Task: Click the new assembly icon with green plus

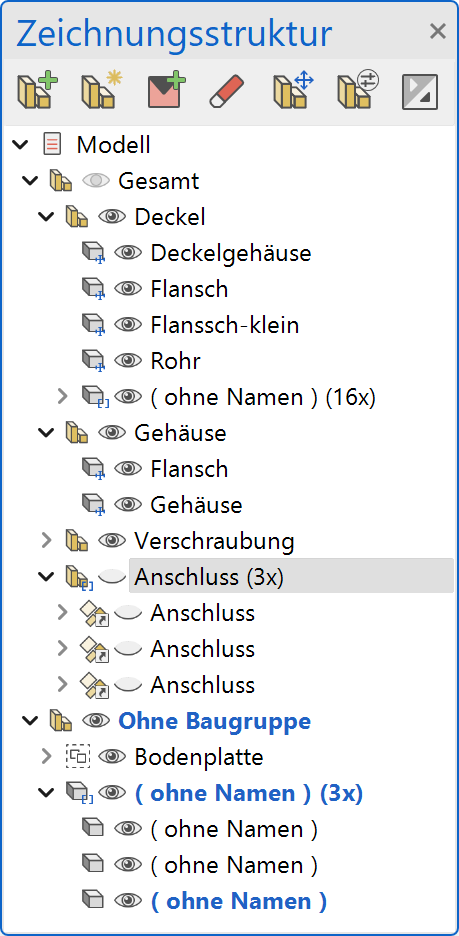Action: tap(37, 91)
